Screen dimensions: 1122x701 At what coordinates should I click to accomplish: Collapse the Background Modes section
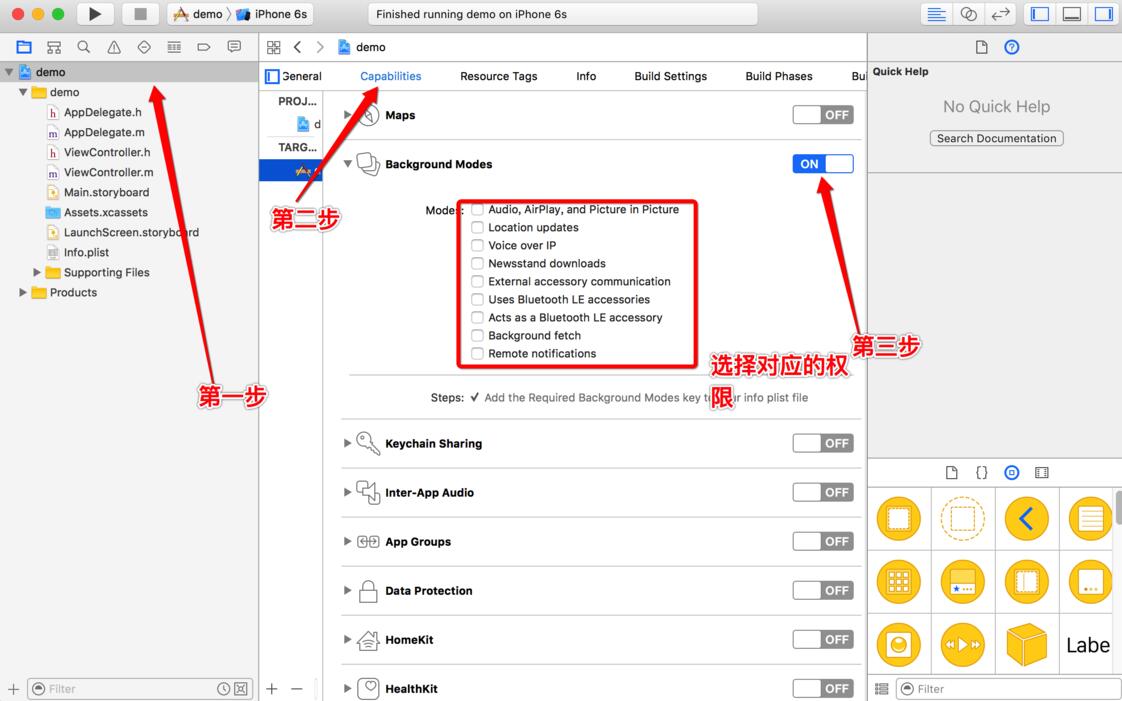348,164
